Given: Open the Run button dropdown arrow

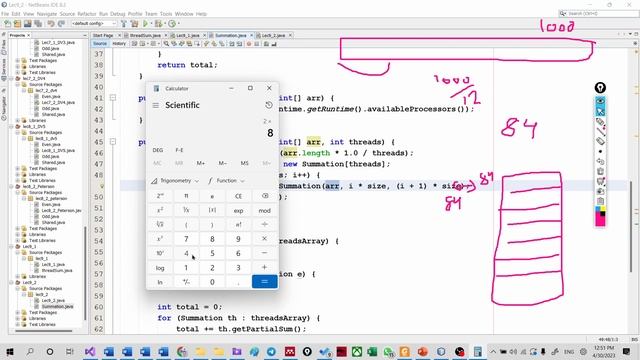Looking at the screenshot, I should pos(151,24).
